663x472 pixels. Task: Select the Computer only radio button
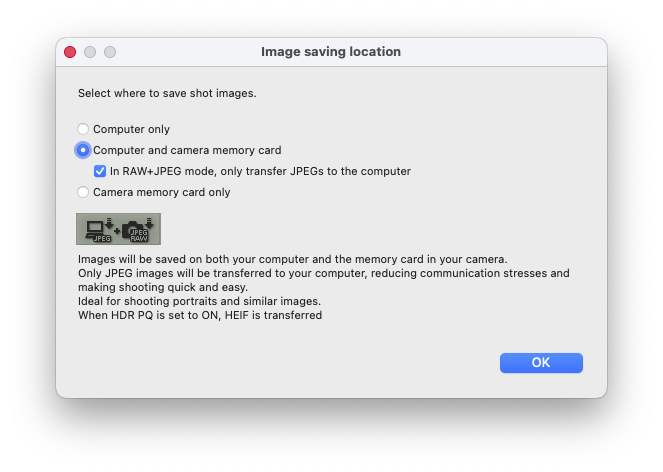click(x=83, y=129)
